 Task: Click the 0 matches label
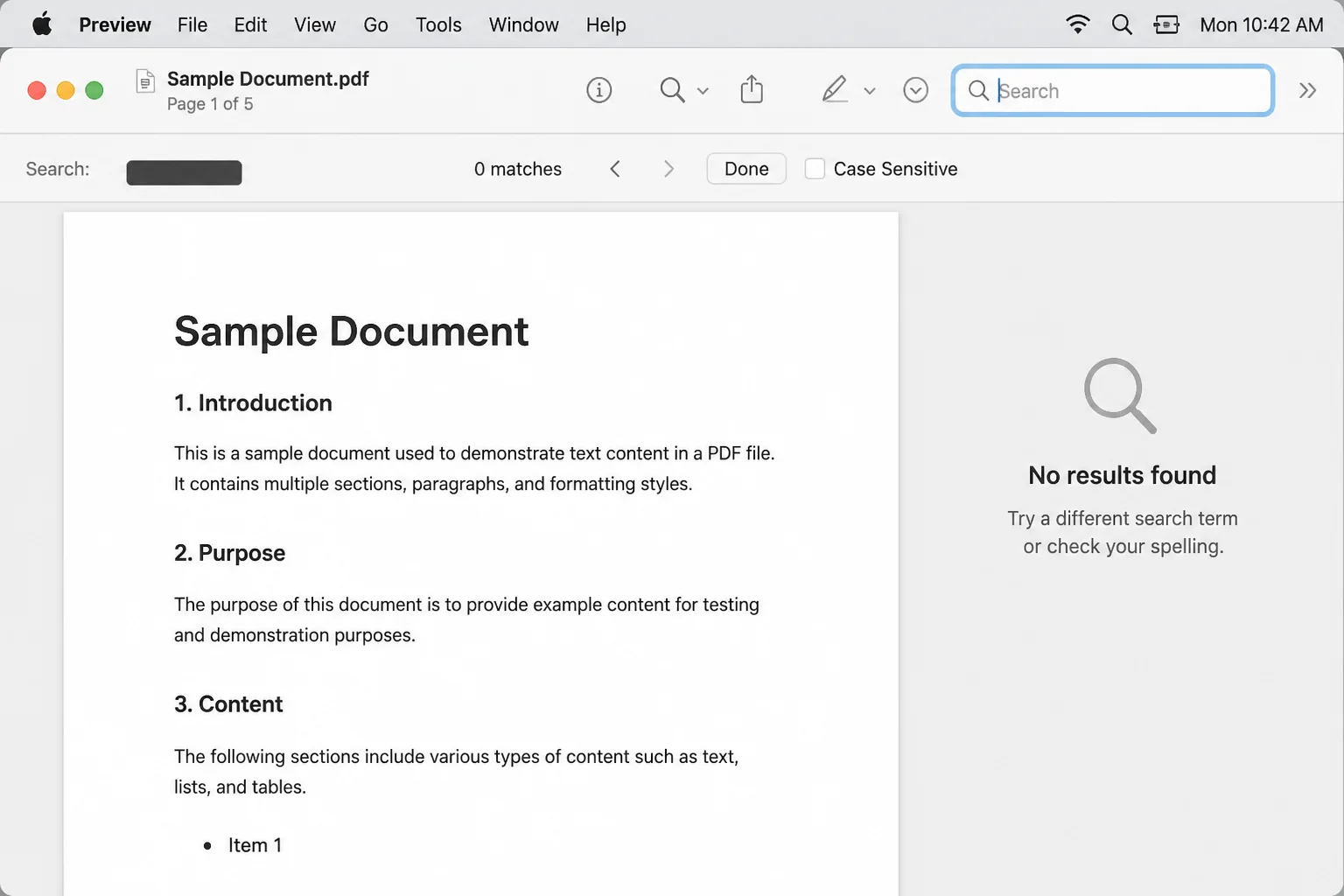pyautogui.click(x=518, y=169)
